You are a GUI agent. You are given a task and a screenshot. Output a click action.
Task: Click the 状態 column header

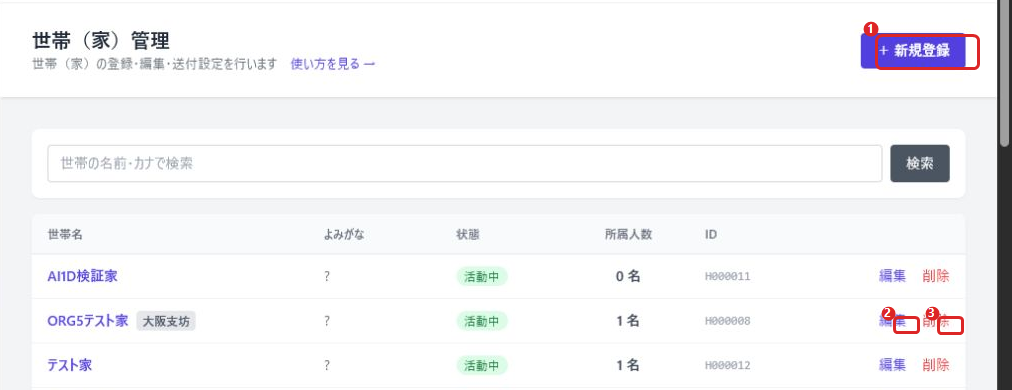(x=468, y=234)
